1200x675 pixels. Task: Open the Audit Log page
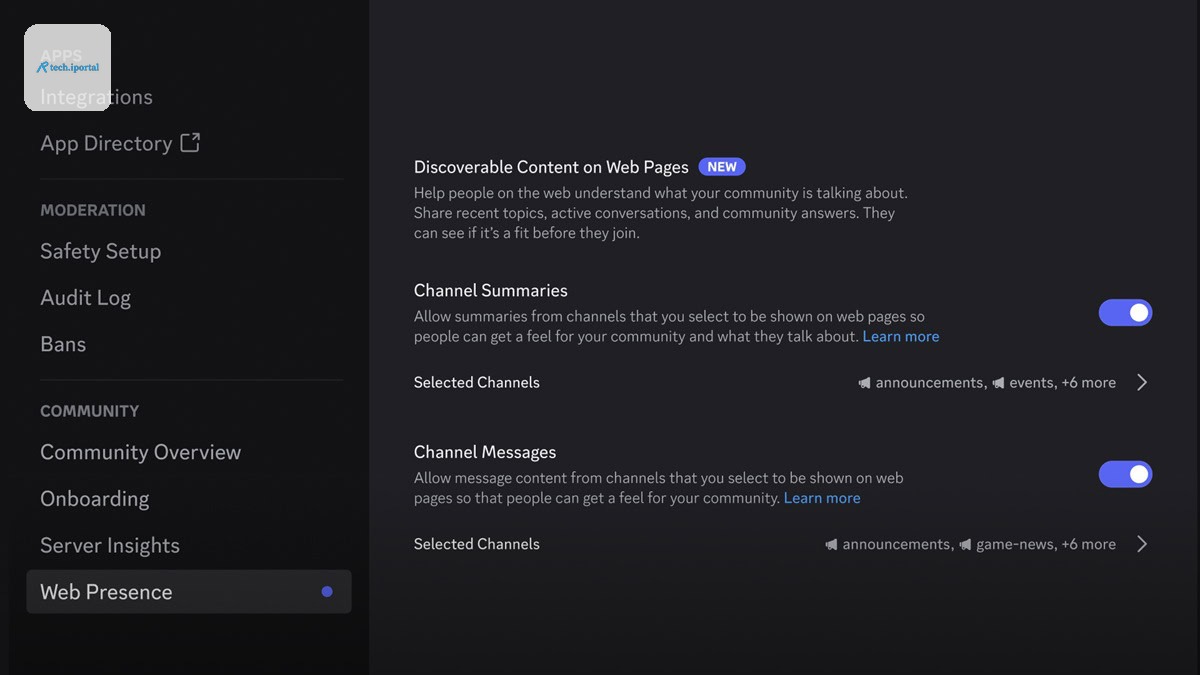[85, 298]
